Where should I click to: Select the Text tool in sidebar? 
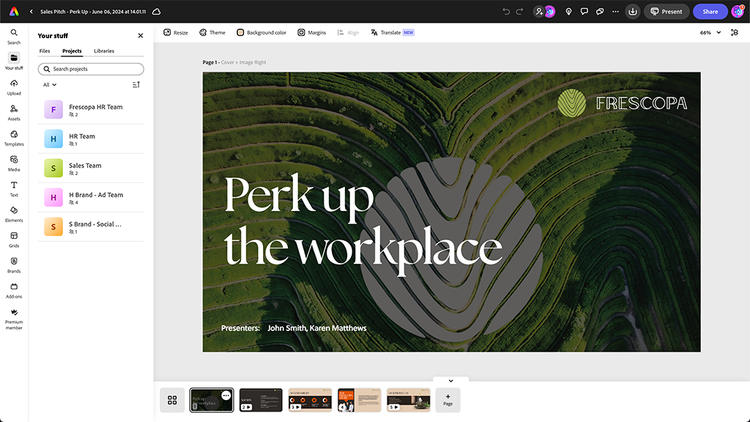[x=14, y=186]
